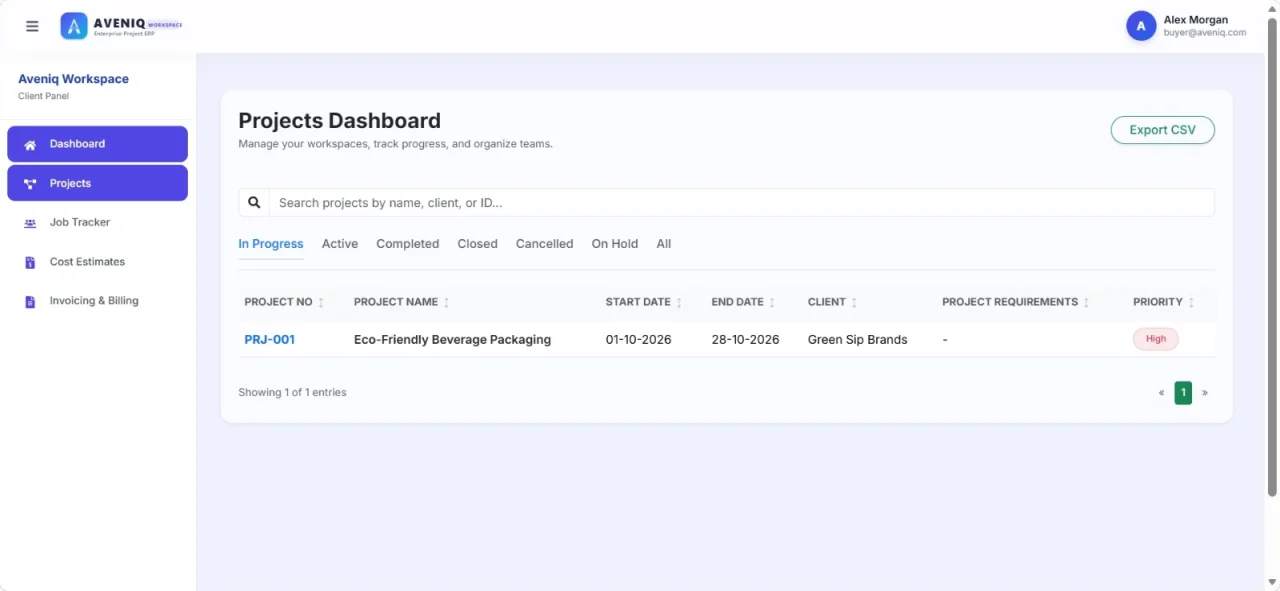Screen dimensions: 1280x591
Task: Click Eco-Friendly Beverage Packaging project name
Action: click(x=452, y=340)
